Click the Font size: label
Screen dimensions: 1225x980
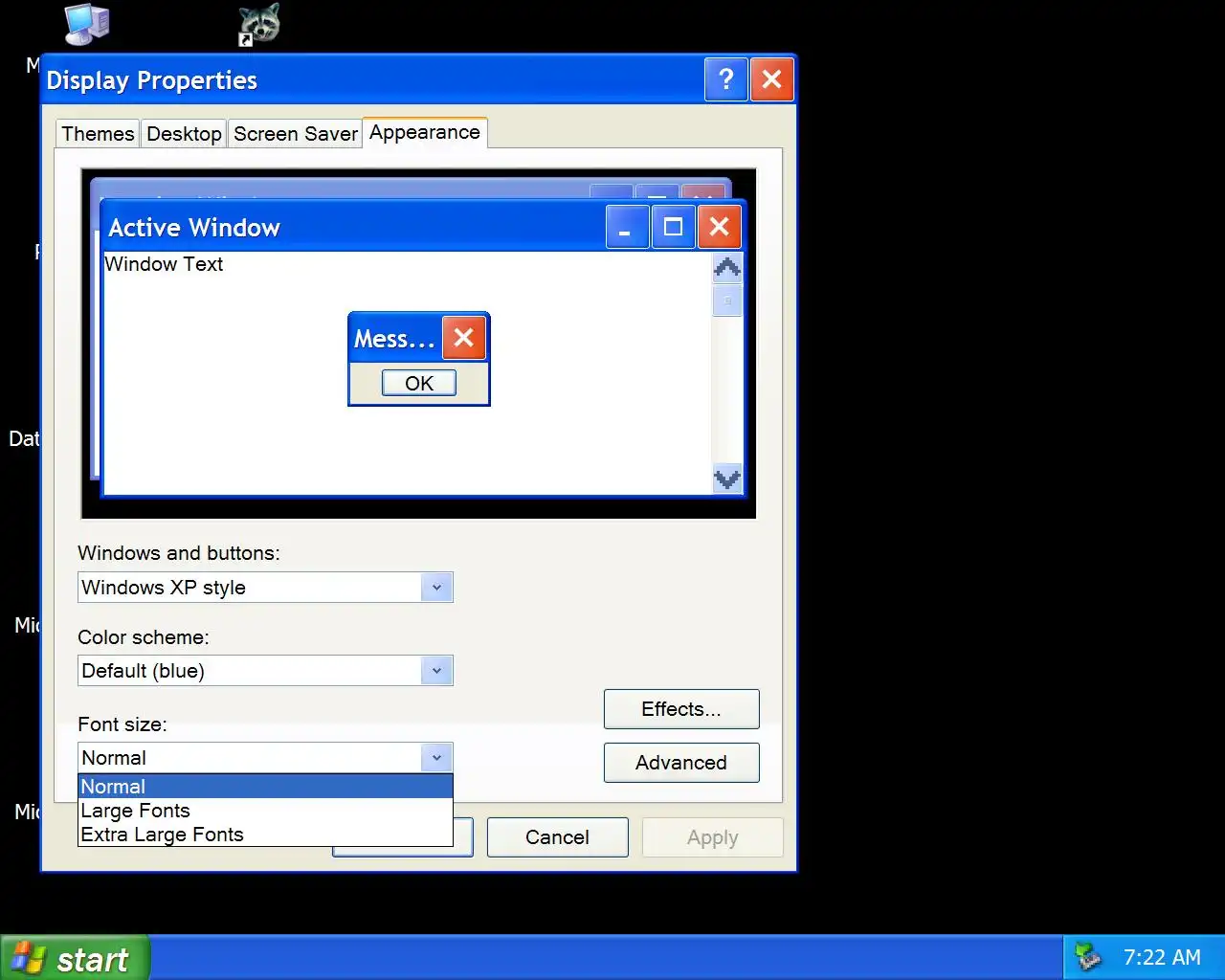click(x=122, y=724)
